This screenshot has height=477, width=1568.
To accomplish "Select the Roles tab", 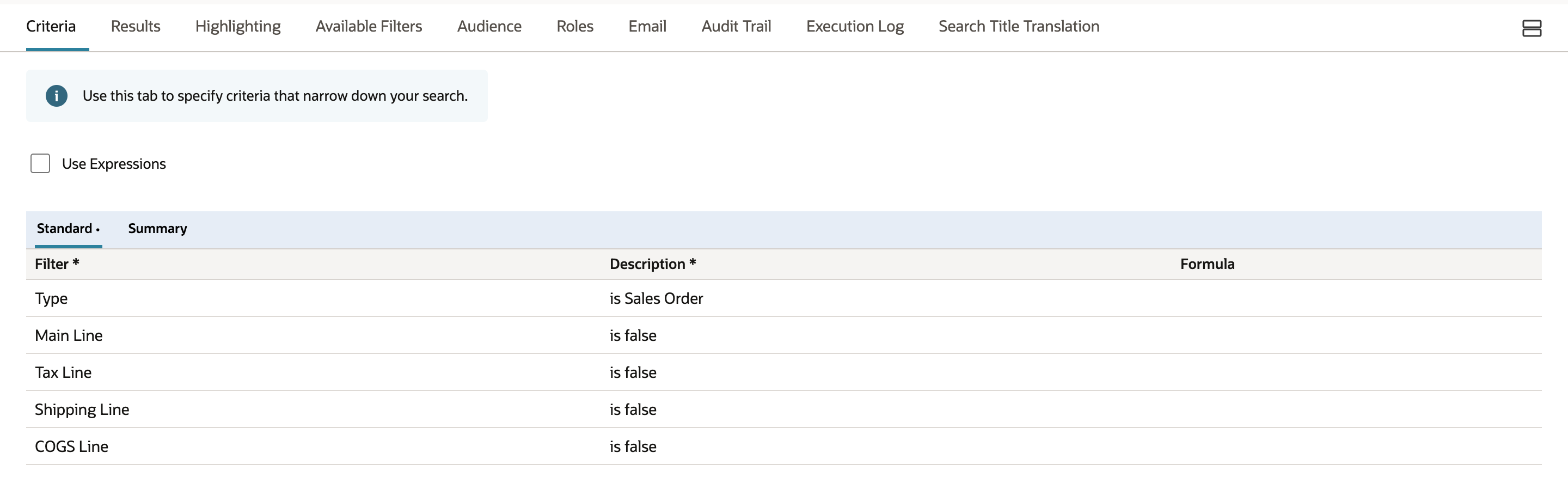I will [x=575, y=26].
